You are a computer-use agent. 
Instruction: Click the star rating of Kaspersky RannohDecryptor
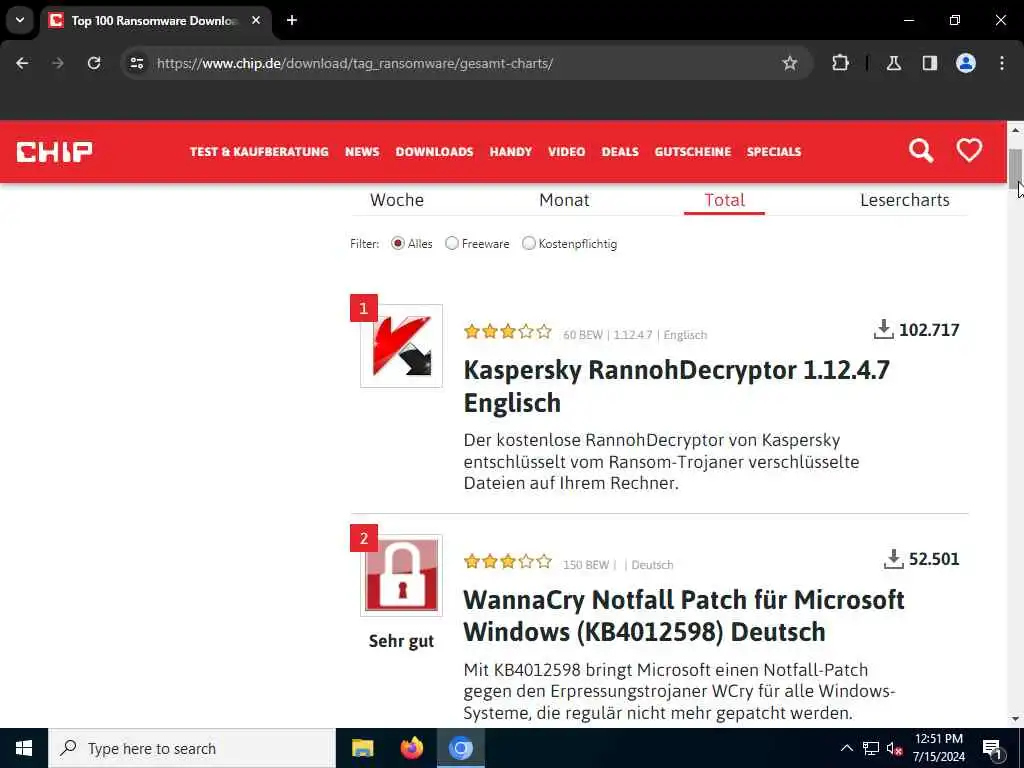[x=507, y=332]
